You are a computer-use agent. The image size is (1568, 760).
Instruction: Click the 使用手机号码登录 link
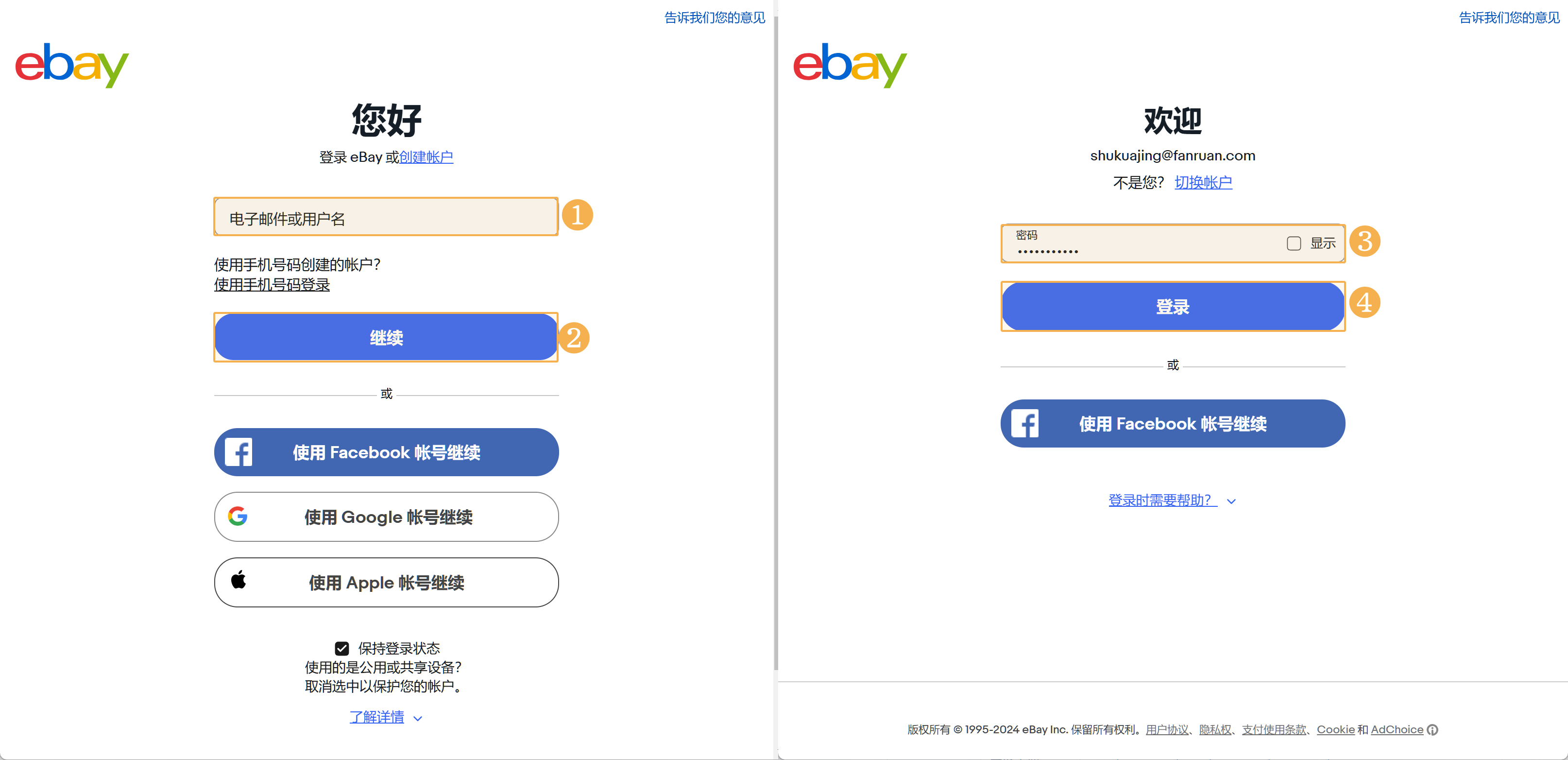(x=272, y=284)
